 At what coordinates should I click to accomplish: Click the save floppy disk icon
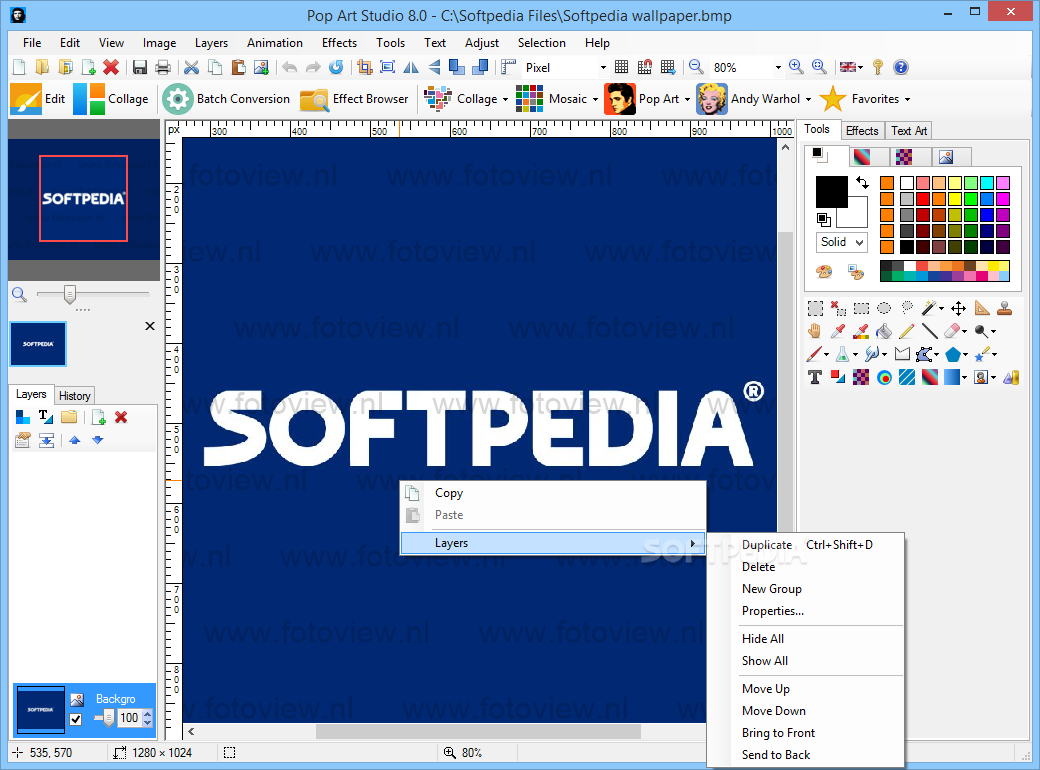[139, 67]
